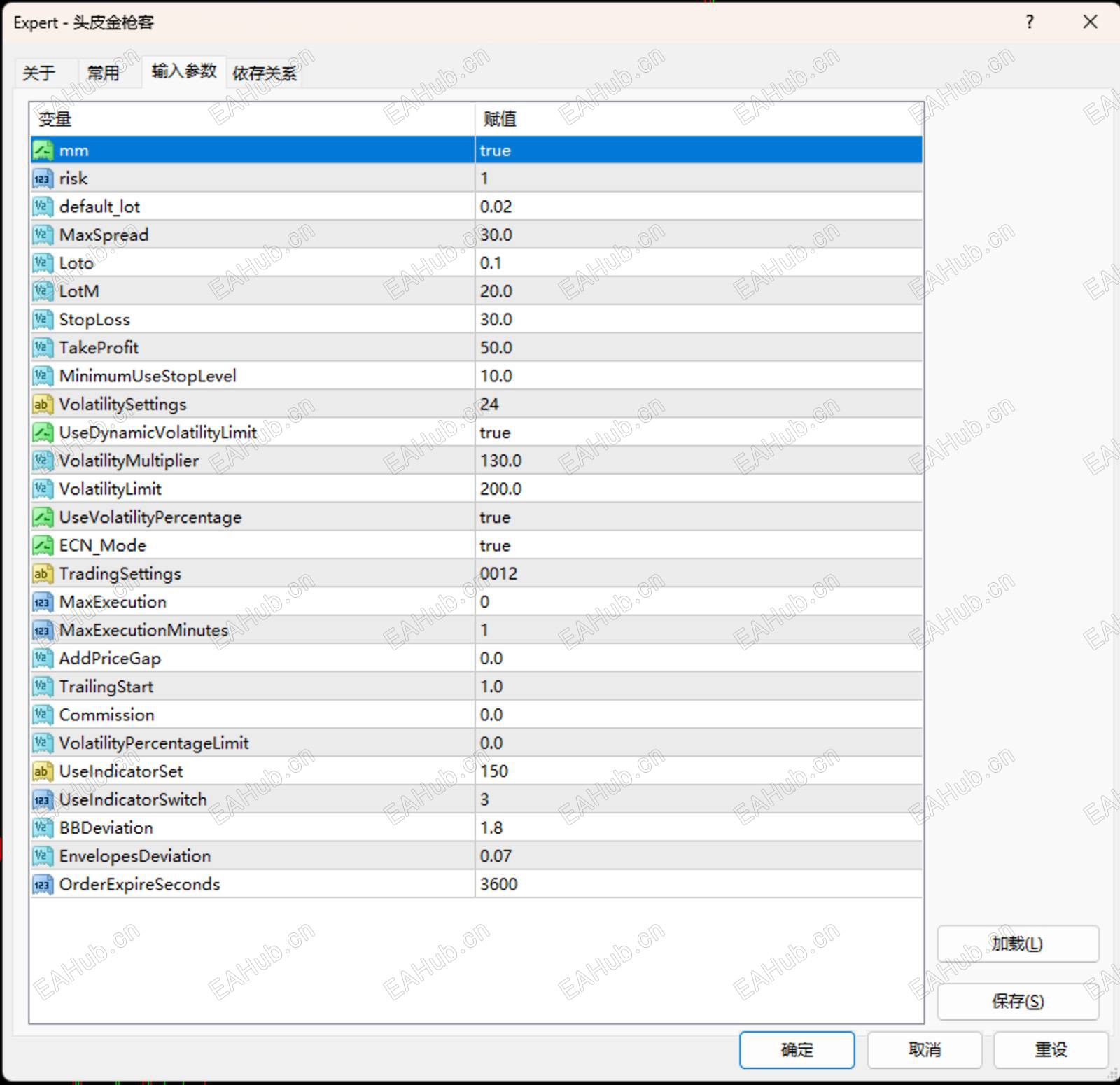Viewport: 1120px width, 1085px height.
Task: Click the TradingSettings value 0012
Action: click(499, 574)
